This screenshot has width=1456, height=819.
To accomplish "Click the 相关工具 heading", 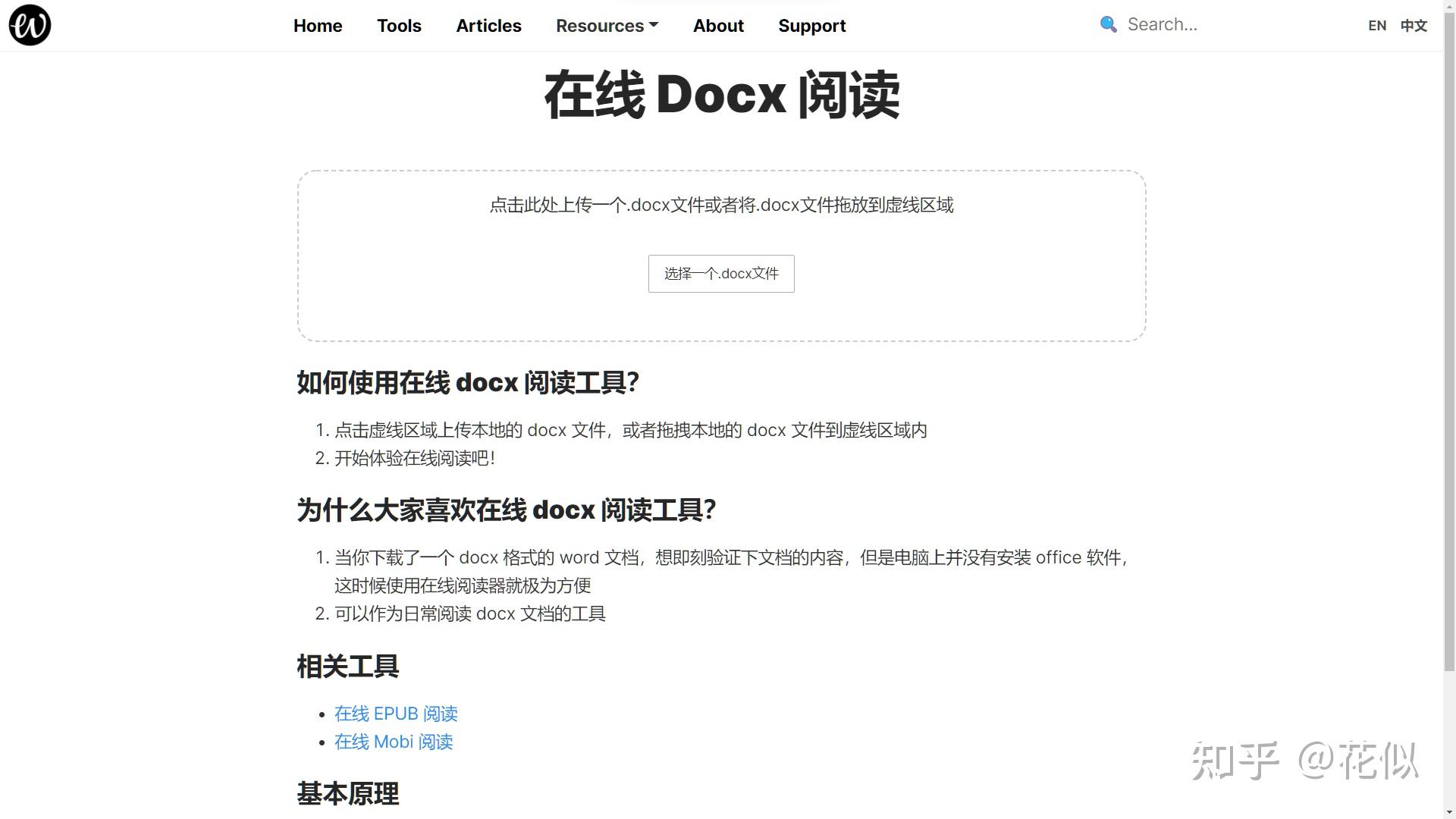I will click(x=347, y=667).
